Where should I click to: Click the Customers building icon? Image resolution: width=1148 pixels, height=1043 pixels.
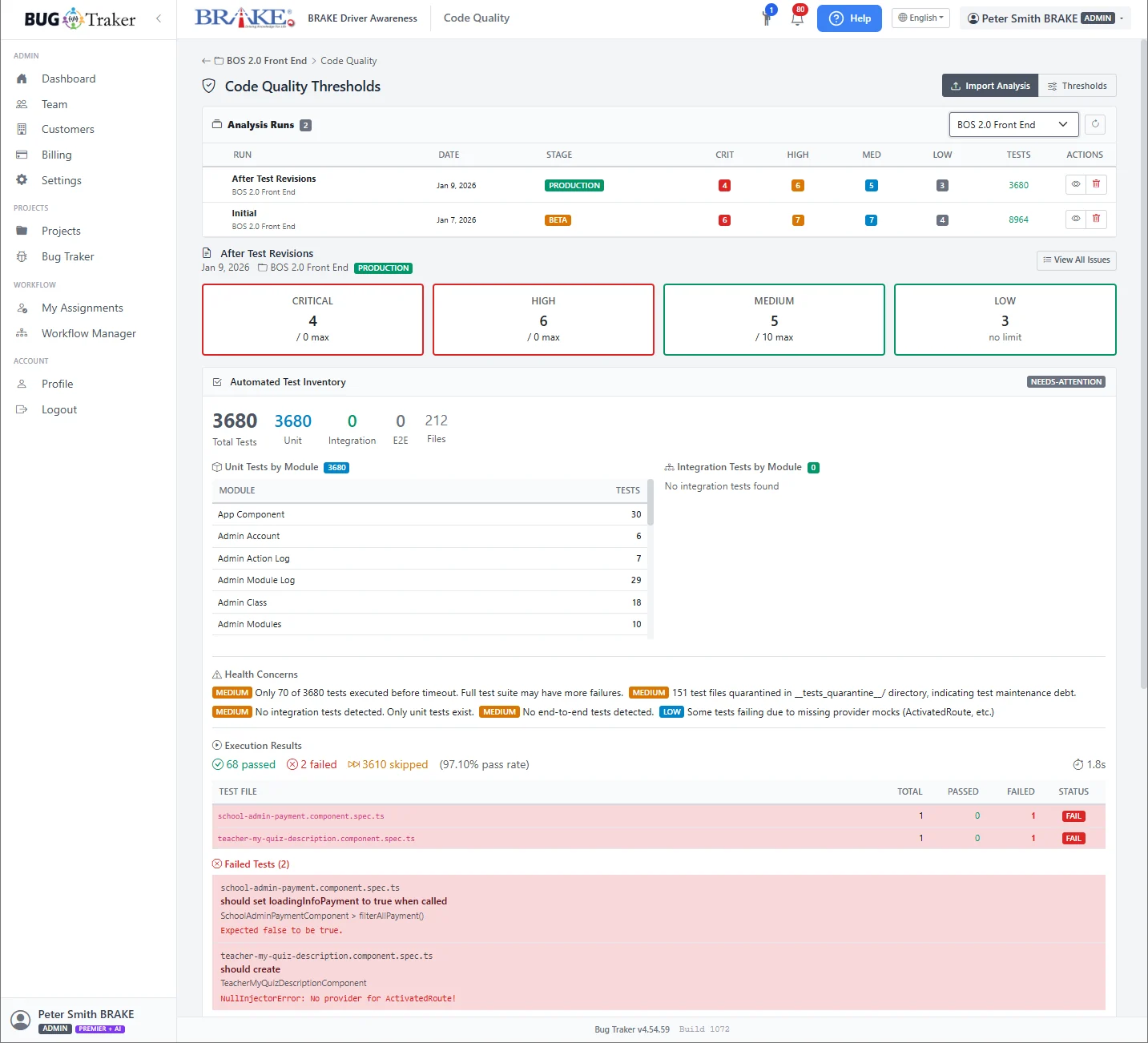22,129
